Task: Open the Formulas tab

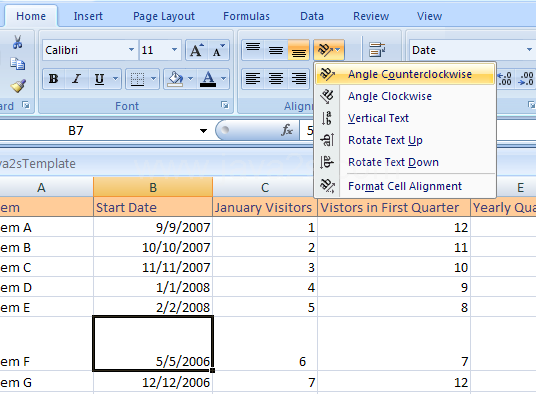Action: click(246, 16)
